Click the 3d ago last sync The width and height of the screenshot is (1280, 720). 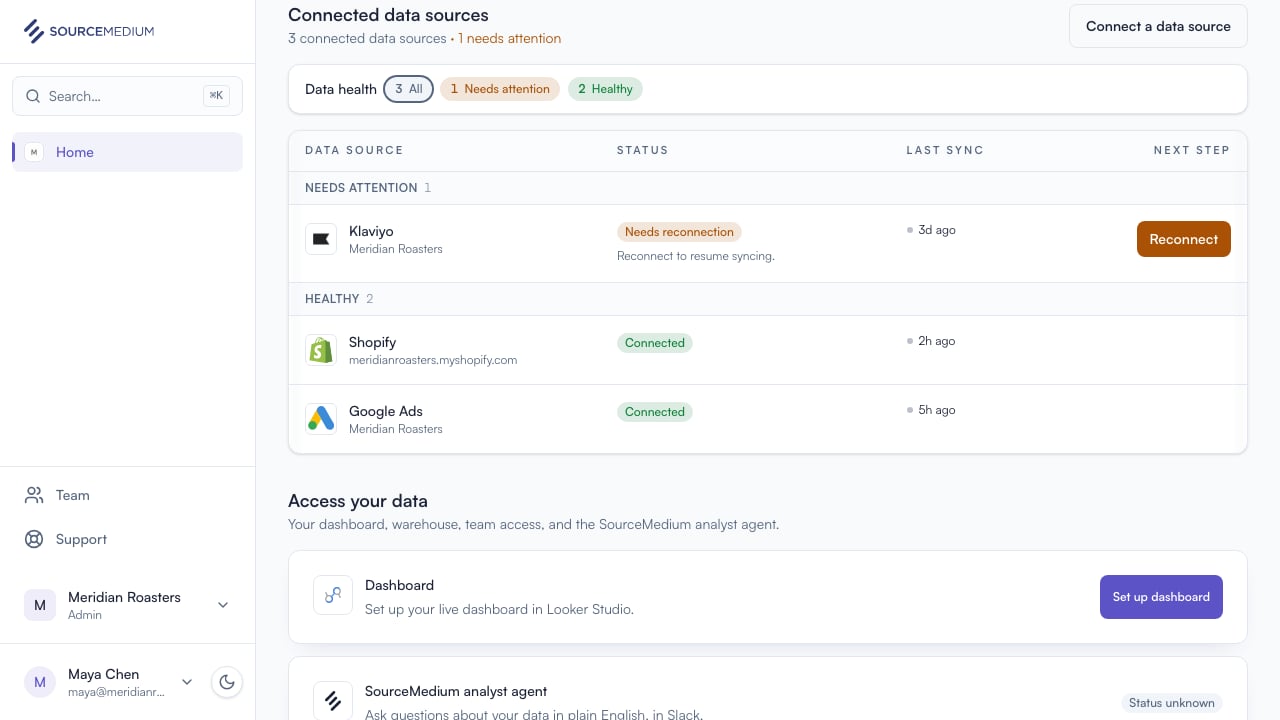(937, 230)
